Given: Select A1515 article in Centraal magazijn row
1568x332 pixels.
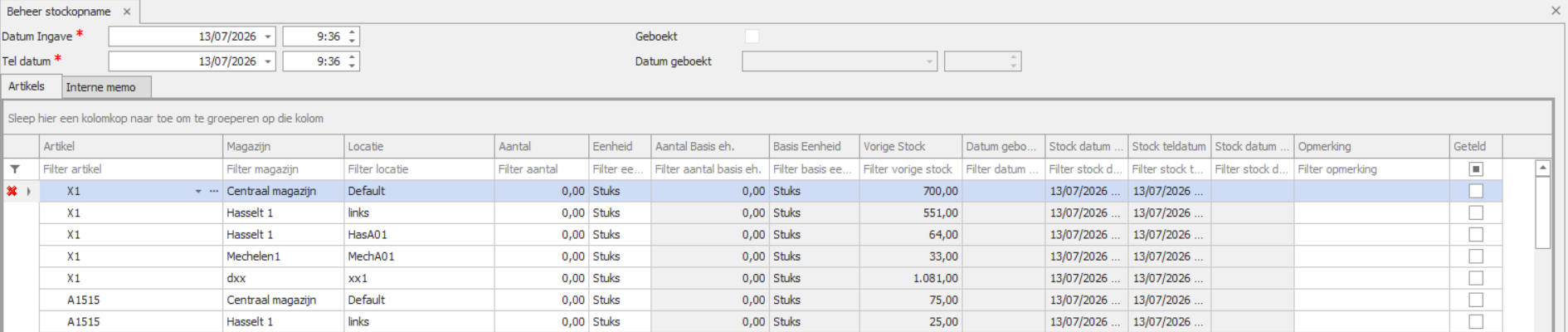Looking at the screenshot, I should point(131,300).
